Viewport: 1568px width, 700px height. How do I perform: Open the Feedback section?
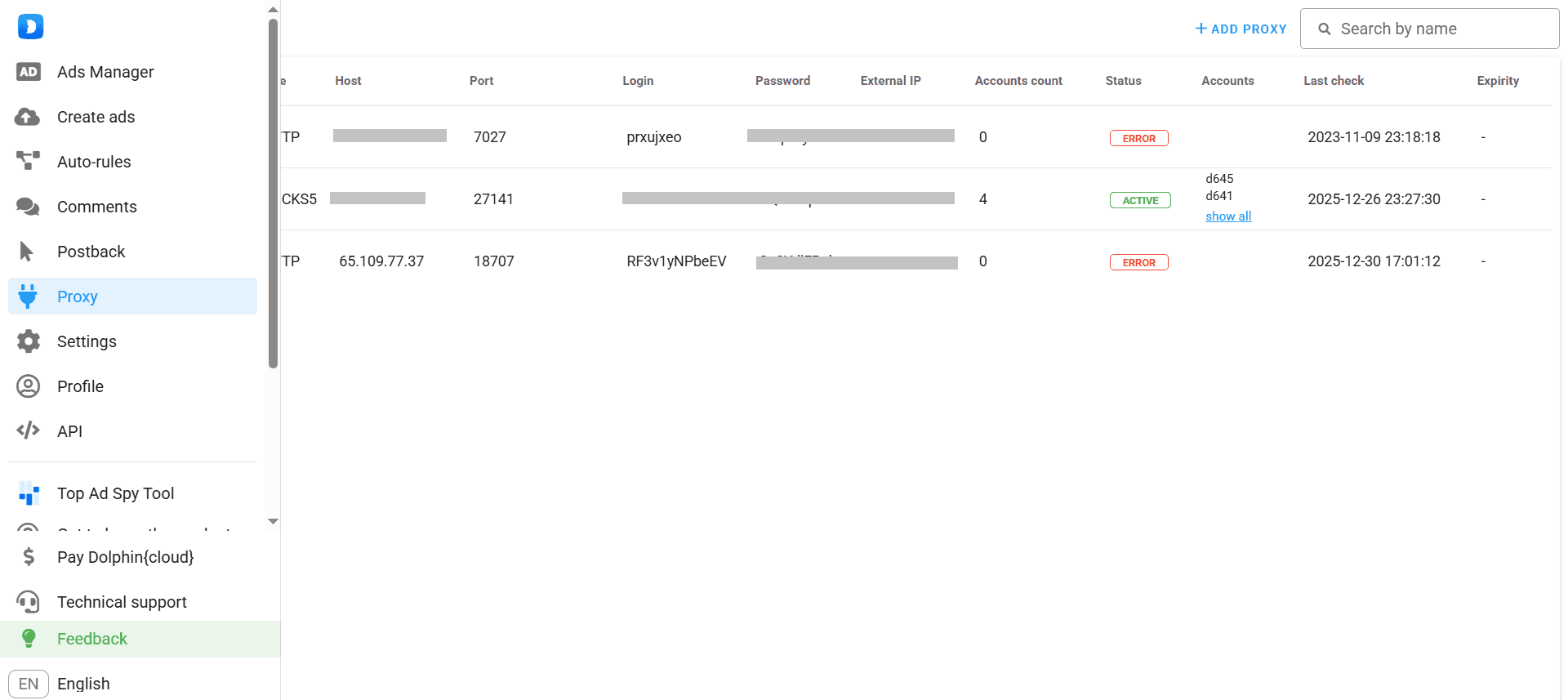click(x=92, y=639)
